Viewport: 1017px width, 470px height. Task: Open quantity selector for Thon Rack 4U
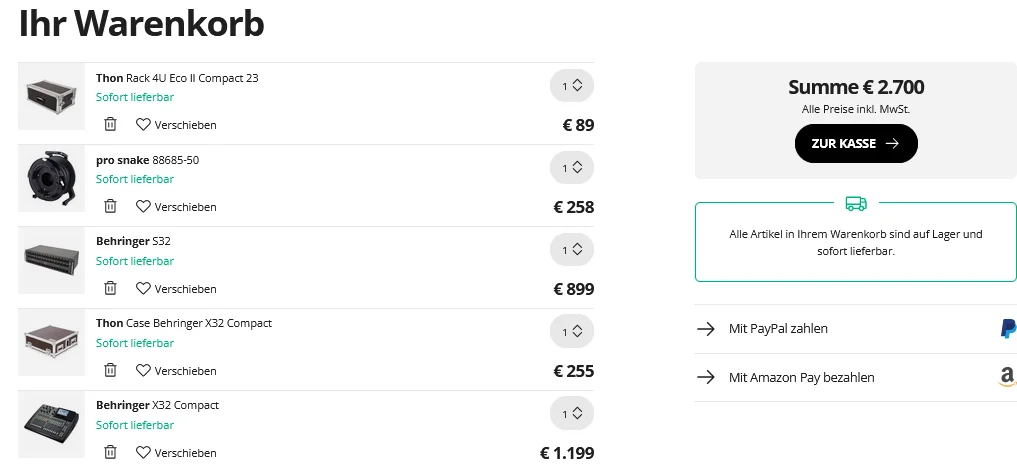point(572,86)
